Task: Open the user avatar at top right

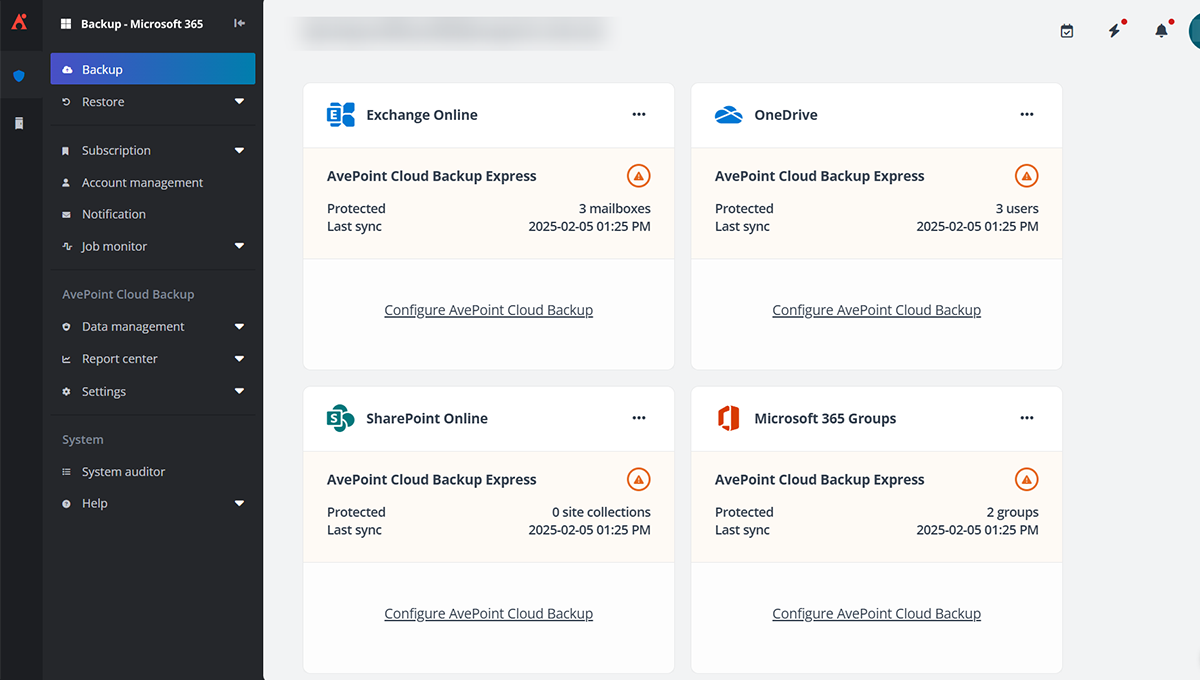Action: pos(1194,31)
